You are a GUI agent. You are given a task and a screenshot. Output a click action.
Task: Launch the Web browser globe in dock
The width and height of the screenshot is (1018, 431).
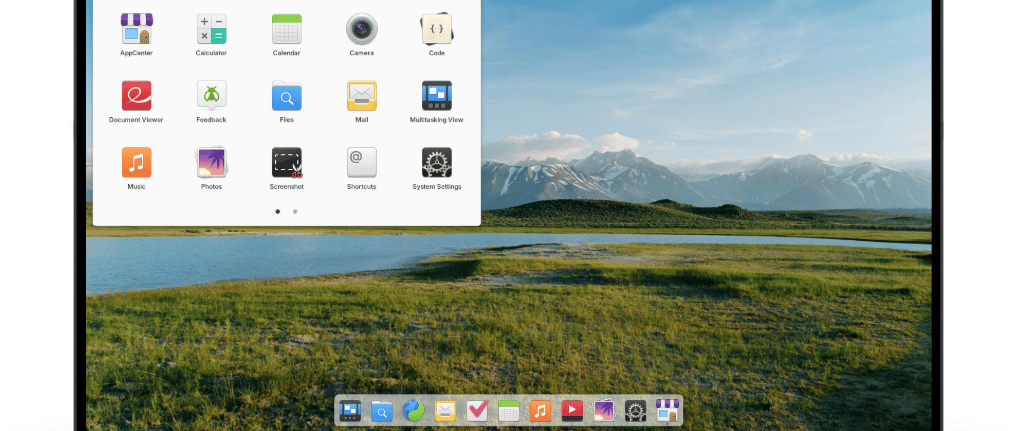414,410
